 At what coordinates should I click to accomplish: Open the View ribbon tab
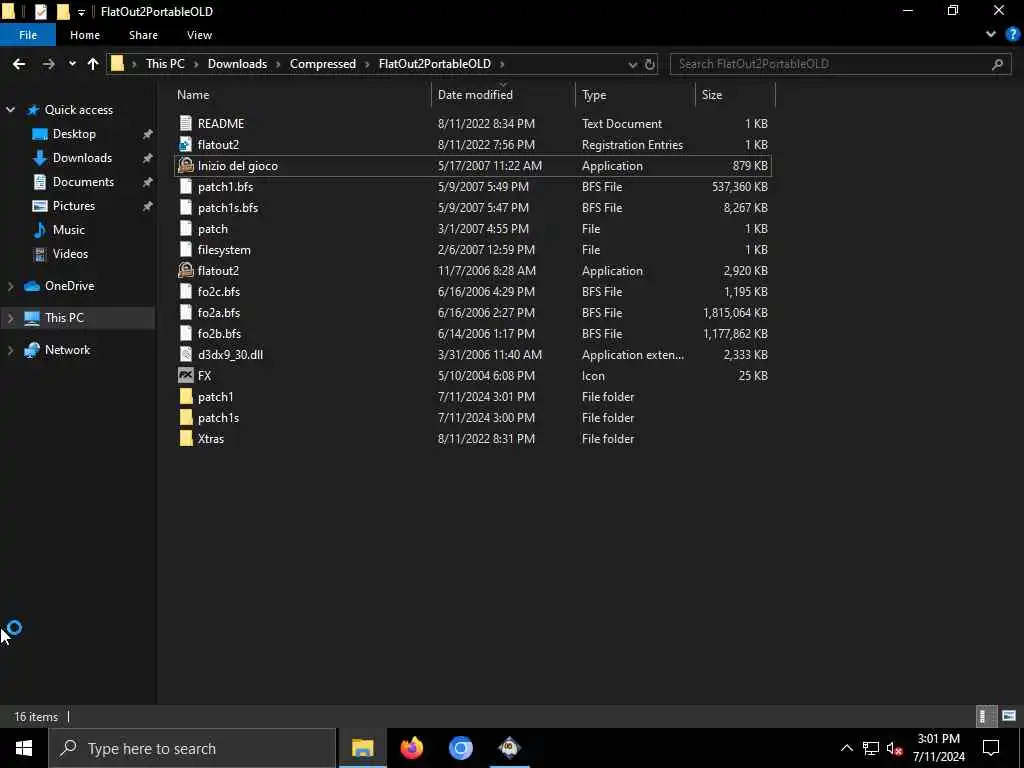199,35
